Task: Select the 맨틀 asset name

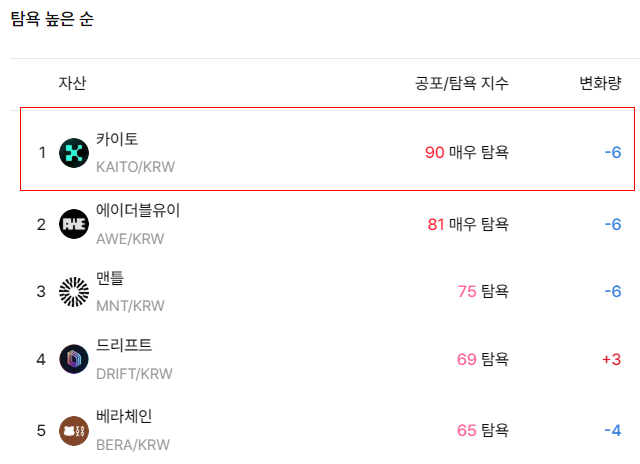Action: coord(110,278)
